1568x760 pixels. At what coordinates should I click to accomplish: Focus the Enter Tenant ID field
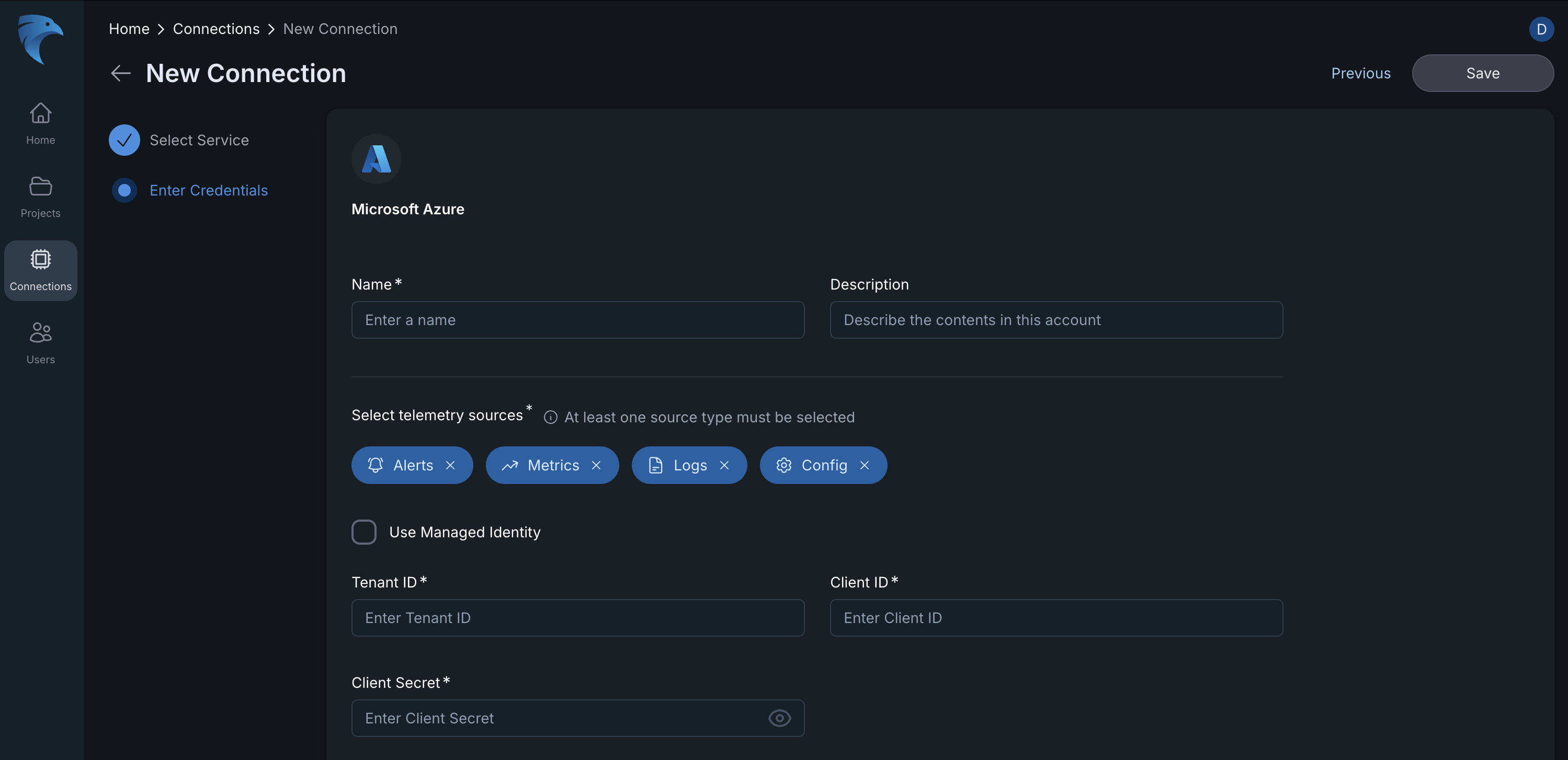(x=577, y=618)
